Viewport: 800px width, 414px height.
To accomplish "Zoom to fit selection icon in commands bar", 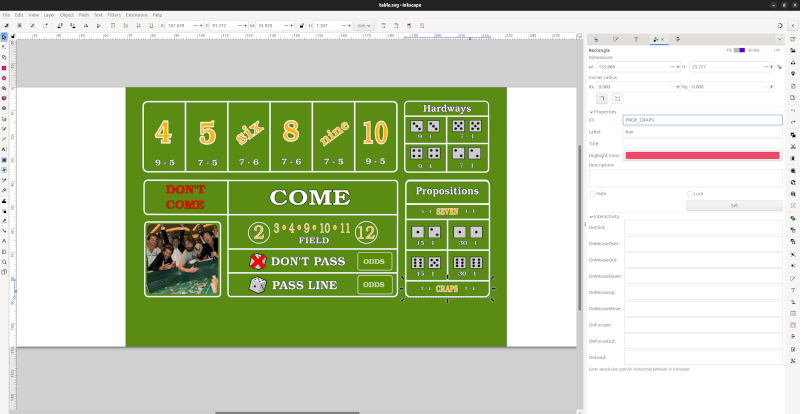I will (793, 171).
